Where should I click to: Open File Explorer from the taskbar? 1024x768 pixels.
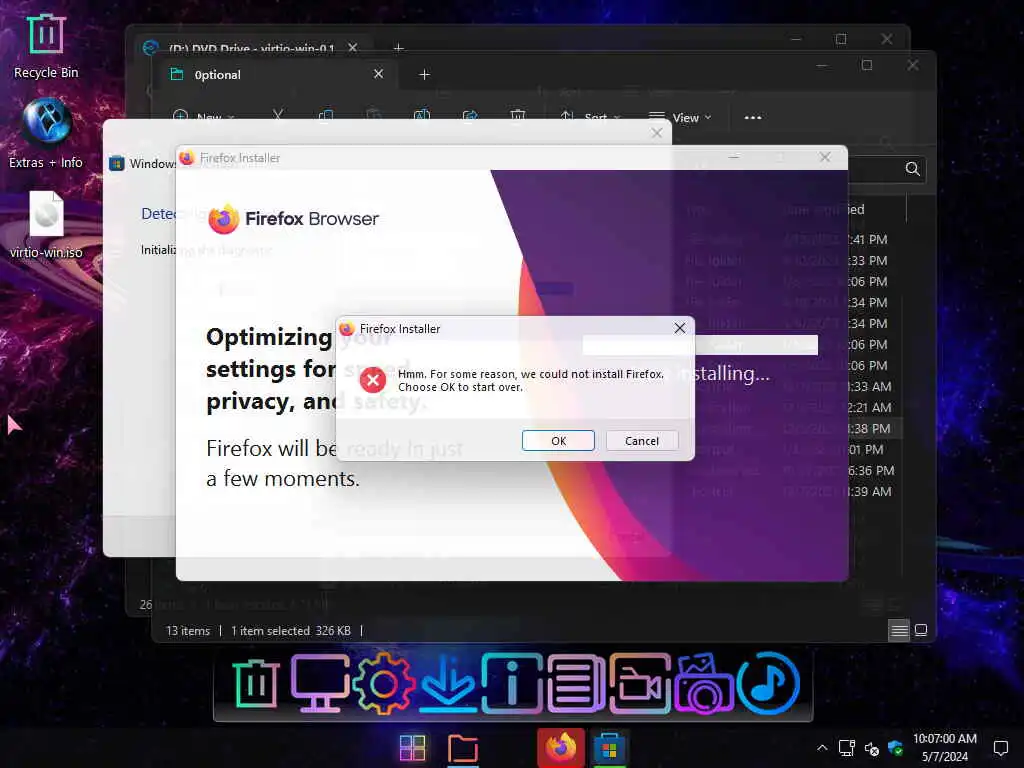[463, 748]
